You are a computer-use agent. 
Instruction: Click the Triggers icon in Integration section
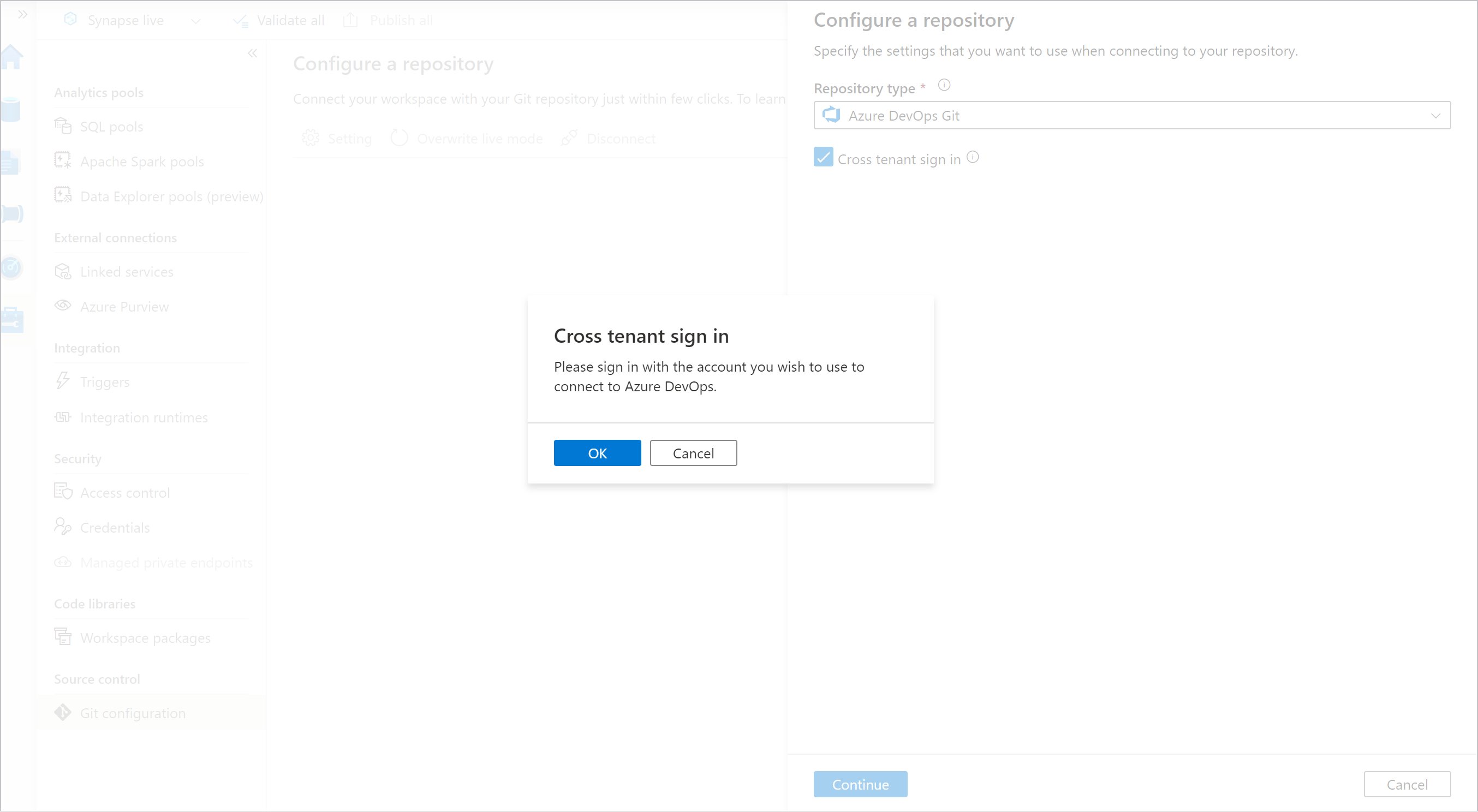click(63, 382)
